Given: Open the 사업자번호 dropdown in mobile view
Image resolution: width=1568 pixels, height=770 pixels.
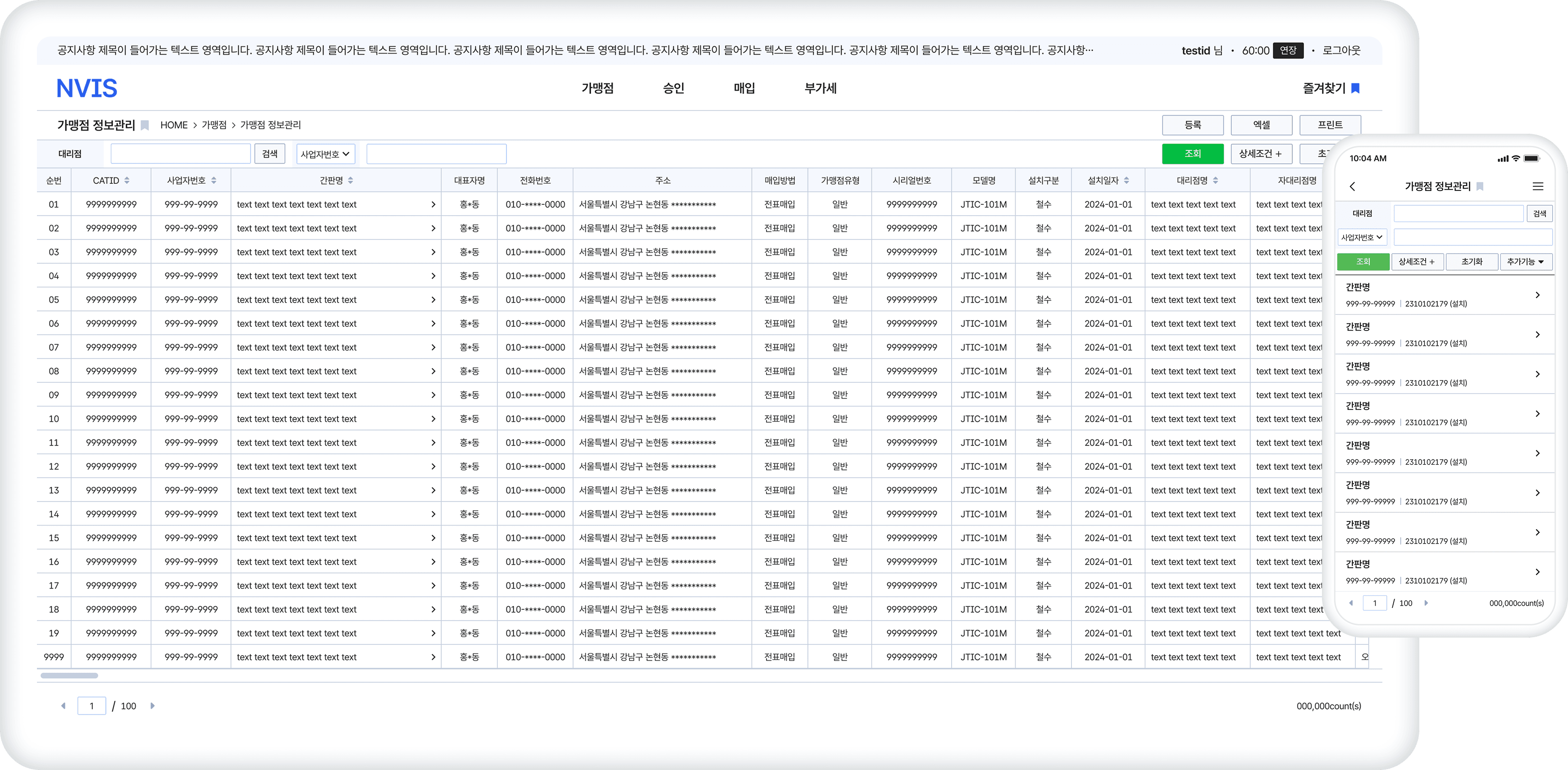Looking at the screenshot, I should click(1362, 238).
